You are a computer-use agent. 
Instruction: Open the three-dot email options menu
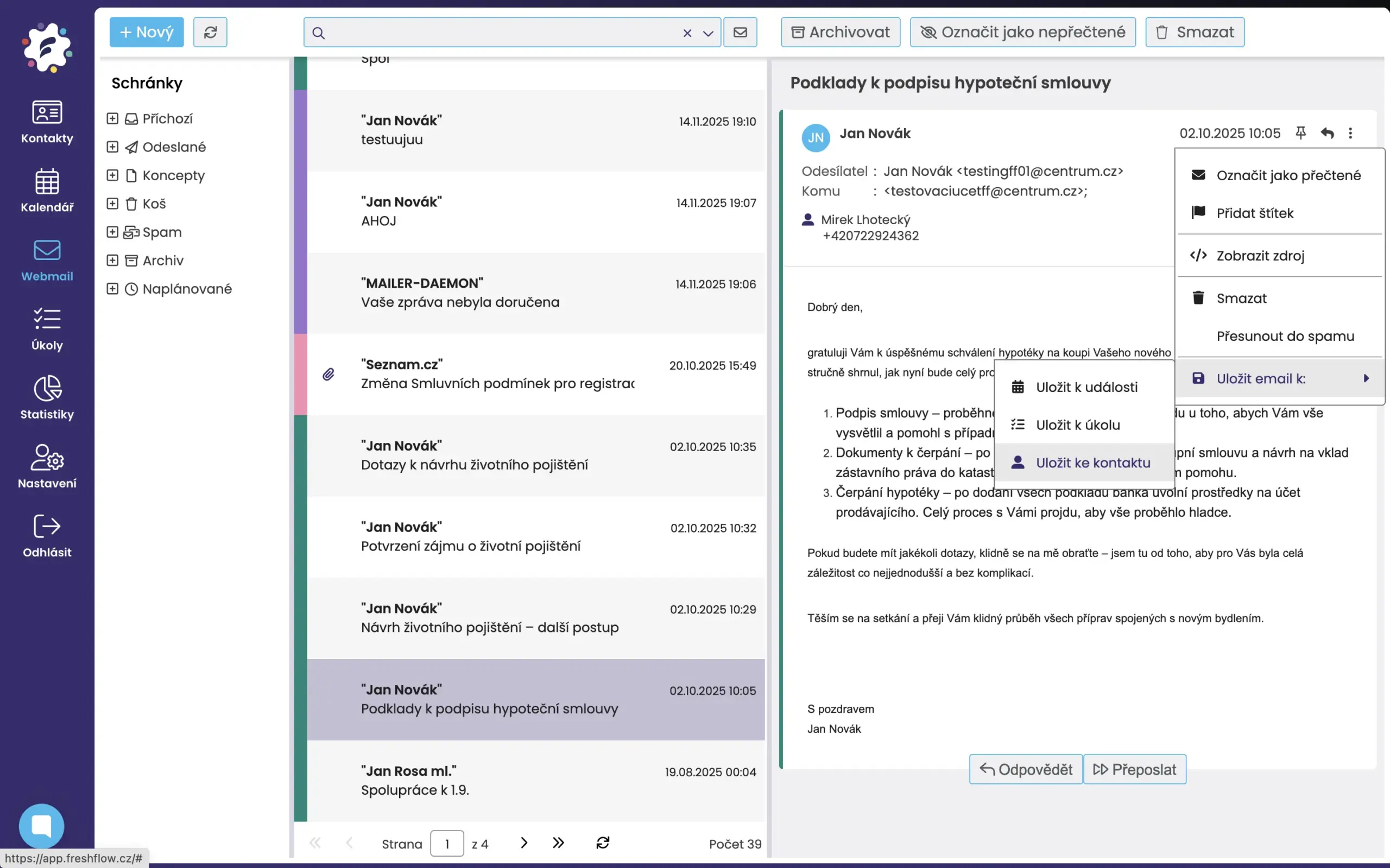tap(1350, 133)
